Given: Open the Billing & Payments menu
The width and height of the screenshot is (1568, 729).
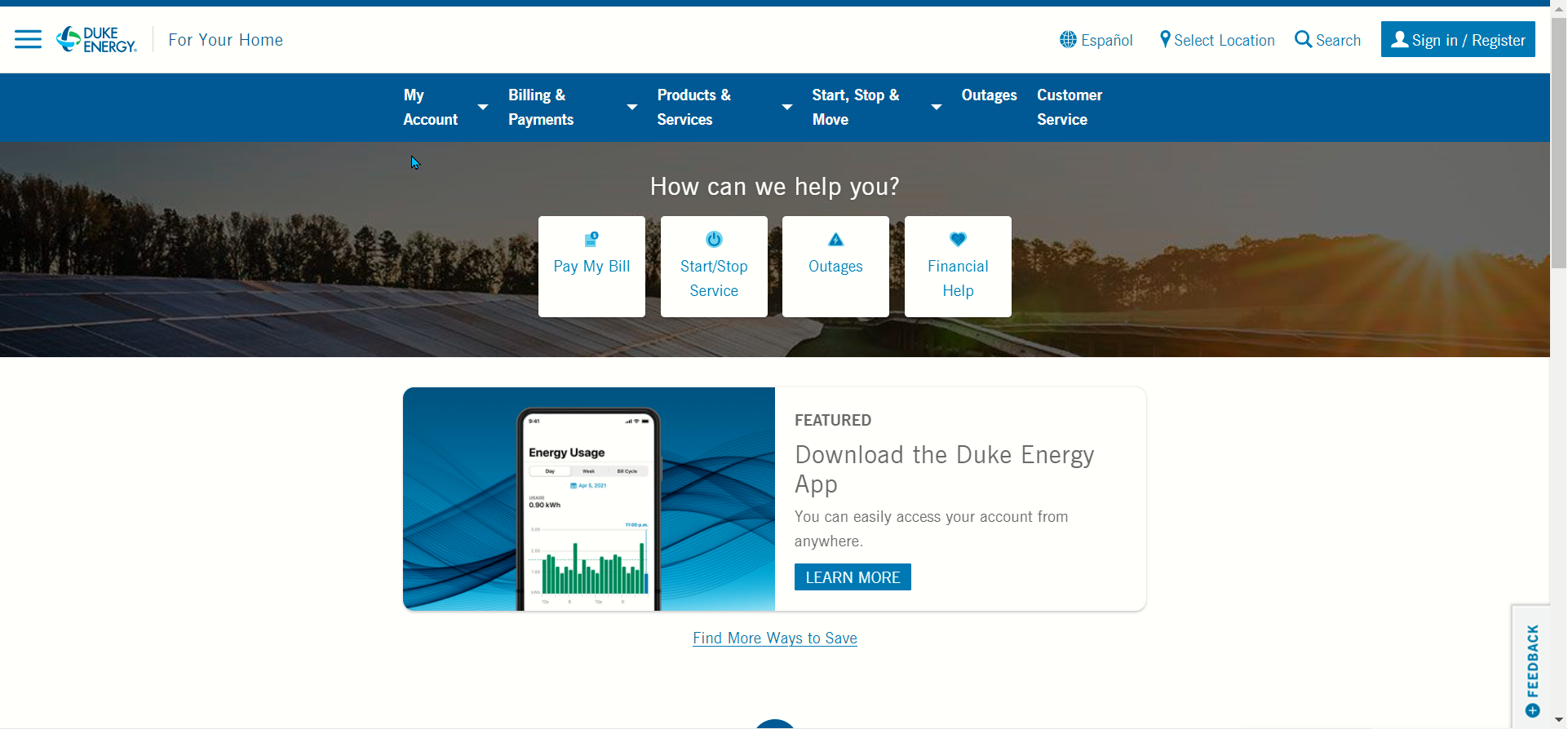Looking at the screenshot, I should coord(541,107).
